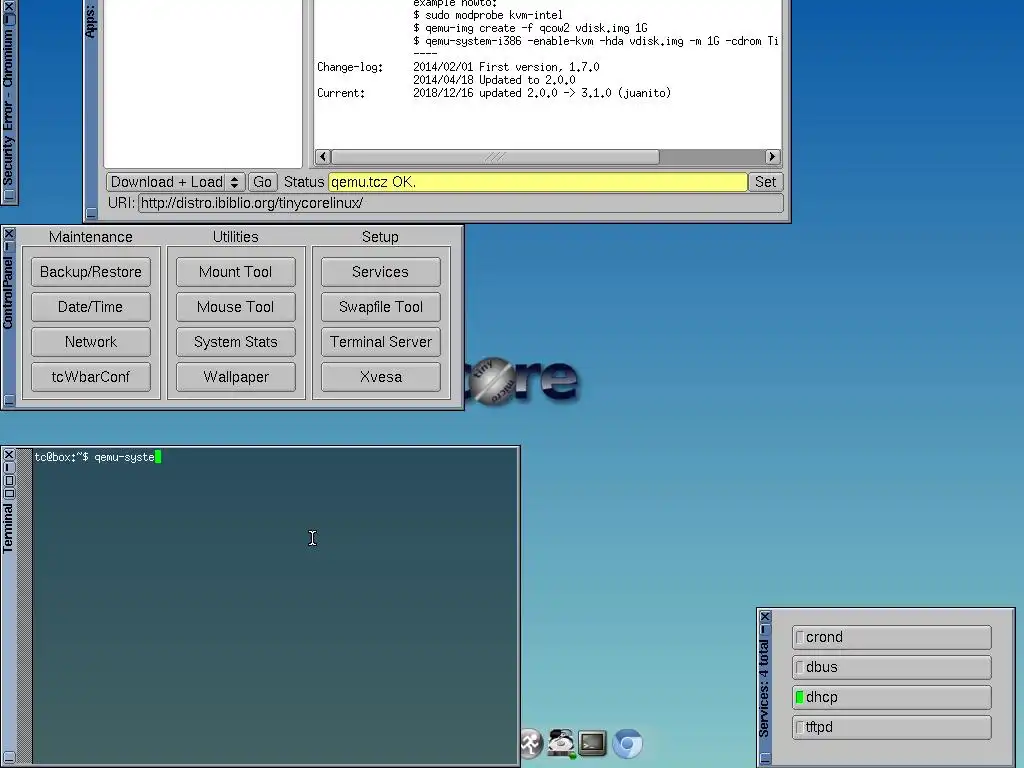Open the Swapfile Tool
The image size is (1024, 768).
point(381,307)
